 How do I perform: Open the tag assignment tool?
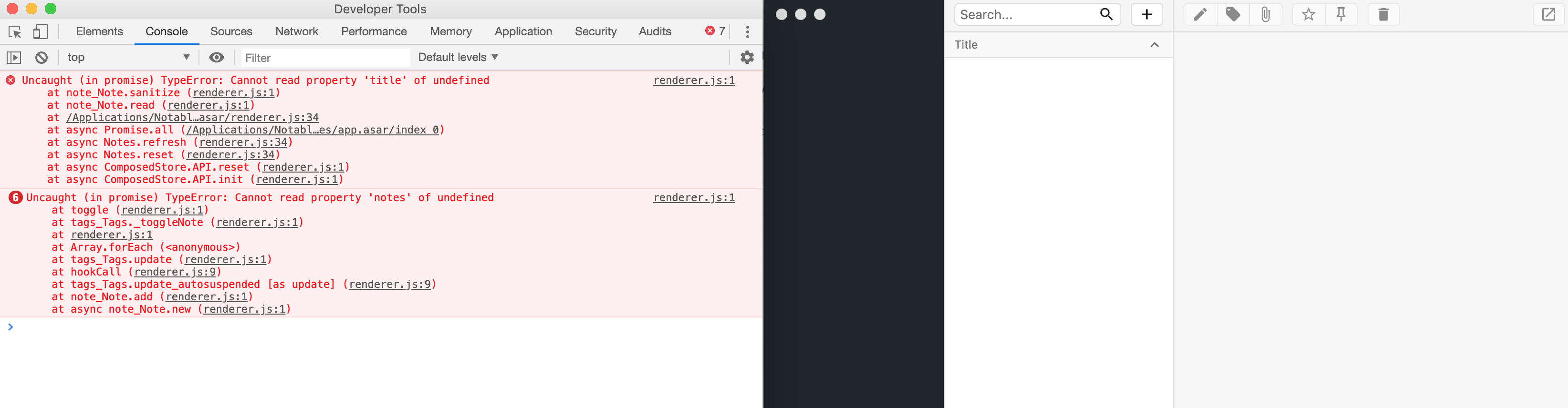coord(1233,14)
